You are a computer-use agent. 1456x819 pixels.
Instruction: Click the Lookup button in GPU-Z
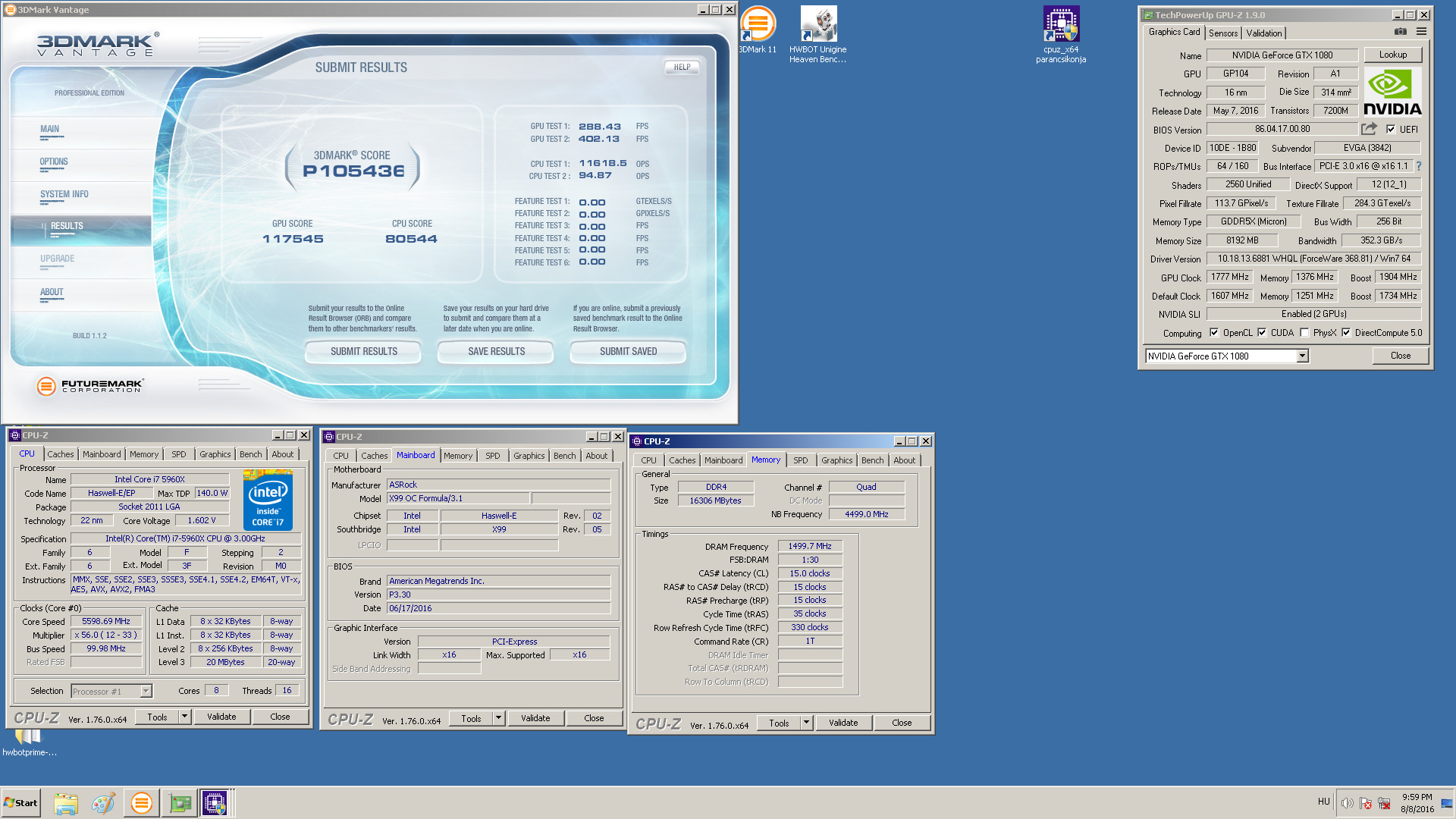click(1393, 55)
